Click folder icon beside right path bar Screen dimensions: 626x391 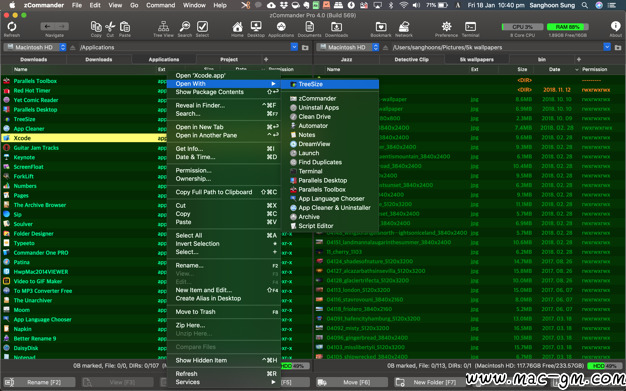coord(618,47)
